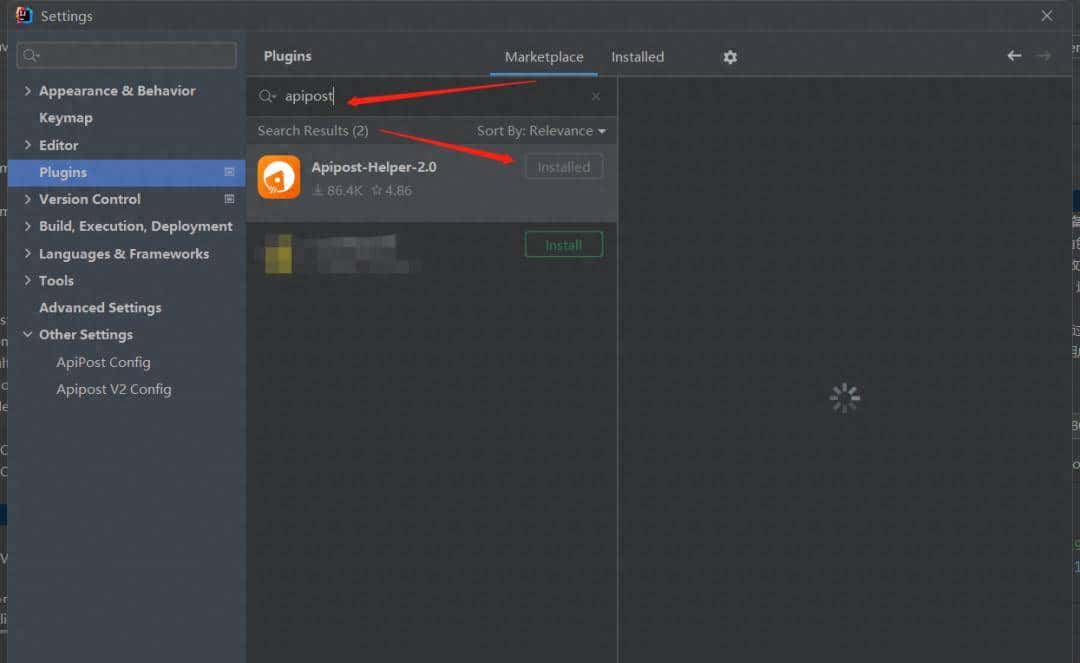Open the plugins gear settings icon

pos(730,57)
